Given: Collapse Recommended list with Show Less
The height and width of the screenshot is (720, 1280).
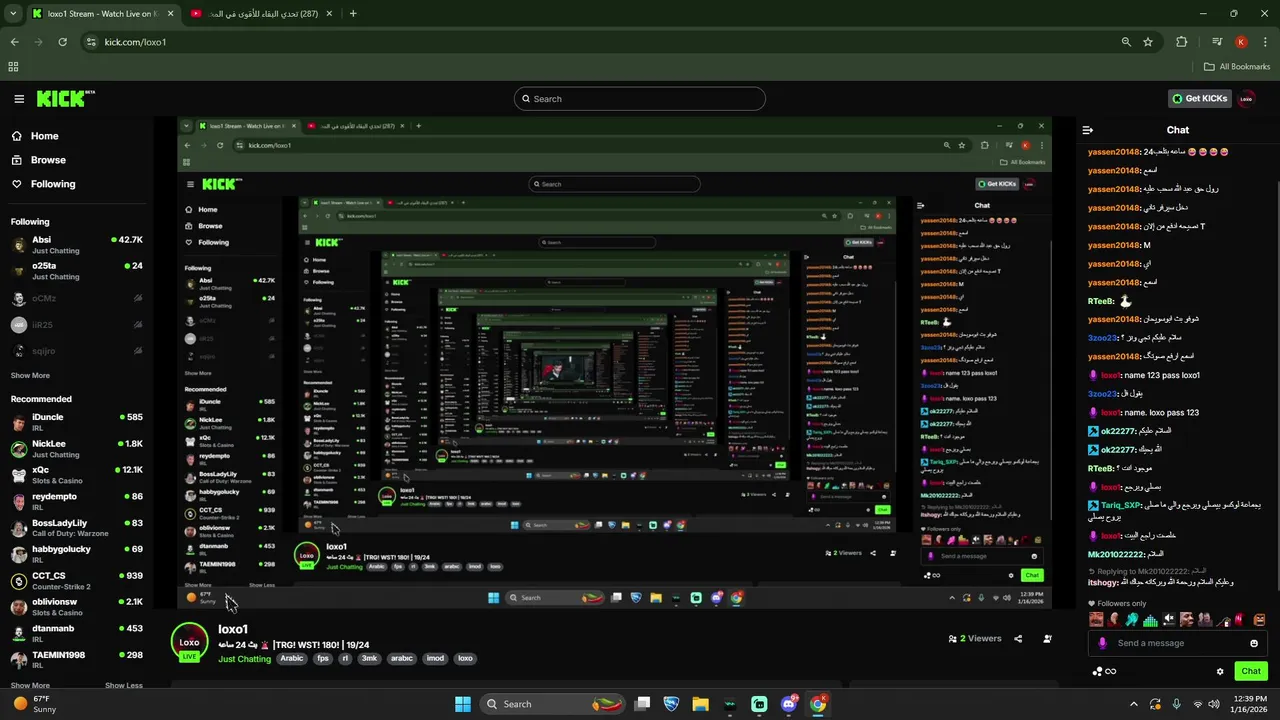Looking at the screenshot, I should (x=124, y=686).
